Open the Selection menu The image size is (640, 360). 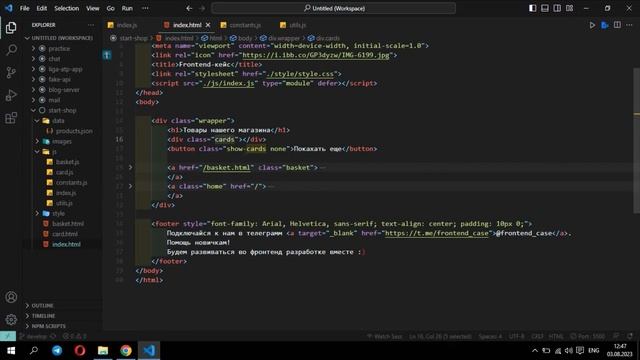pos(67,8)
